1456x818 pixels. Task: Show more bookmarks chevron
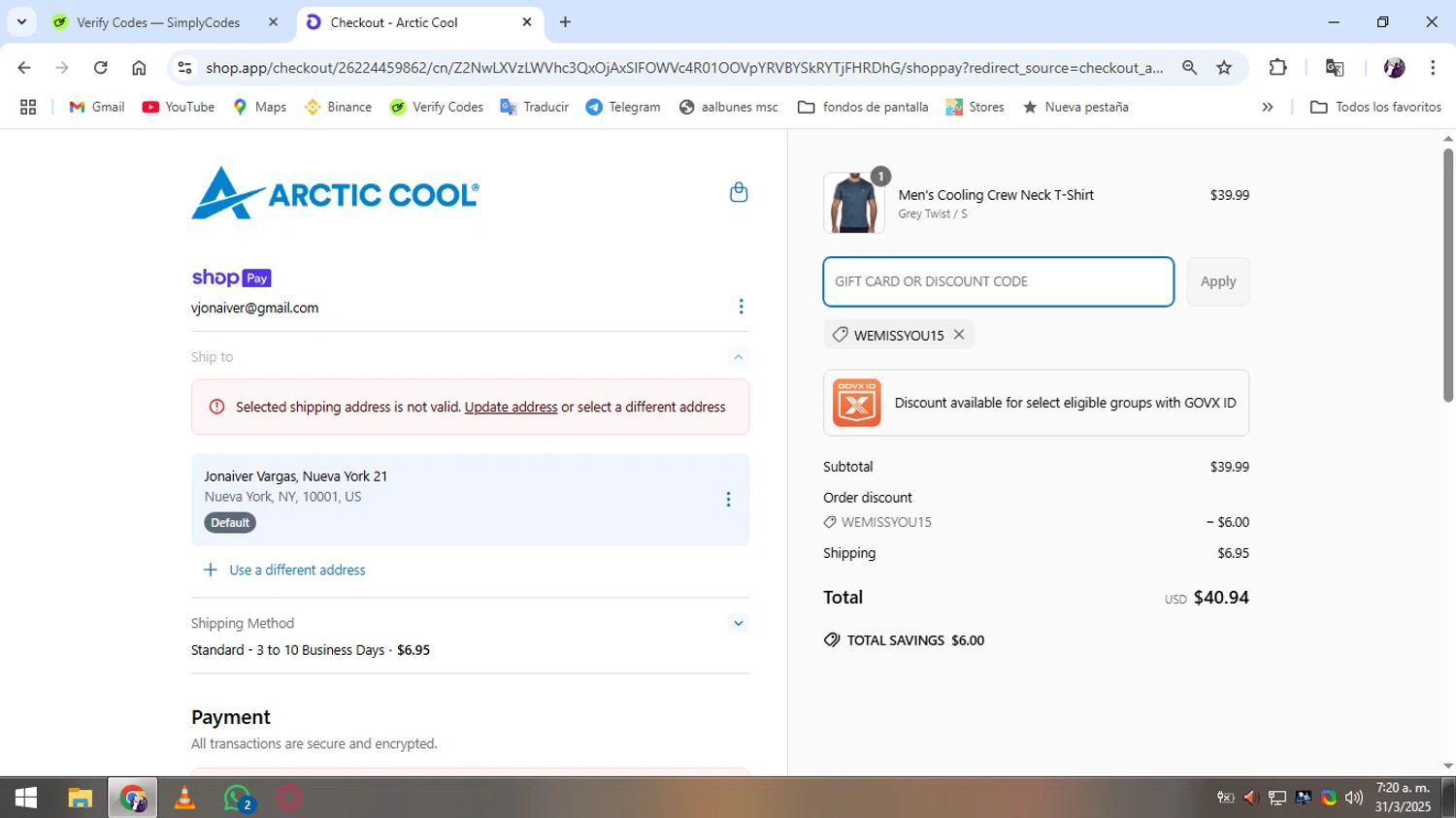pyautogui.click(x=1267, y=107)
